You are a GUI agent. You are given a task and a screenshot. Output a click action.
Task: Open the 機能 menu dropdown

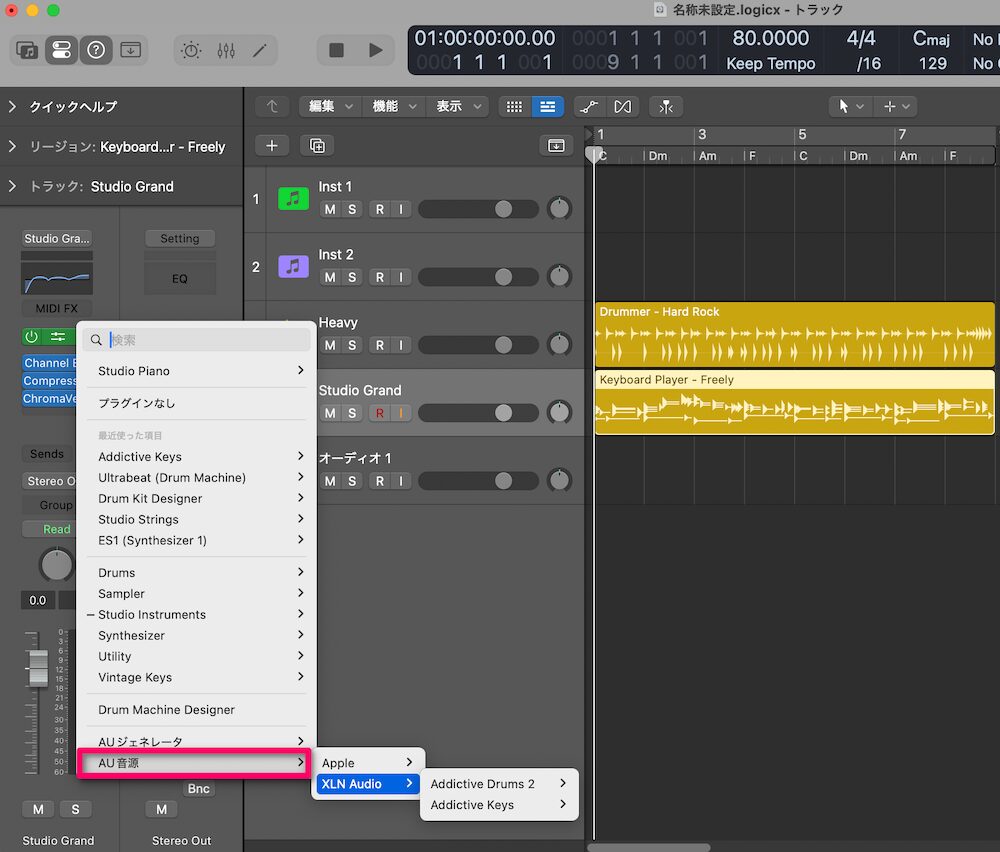coord(394,106)
